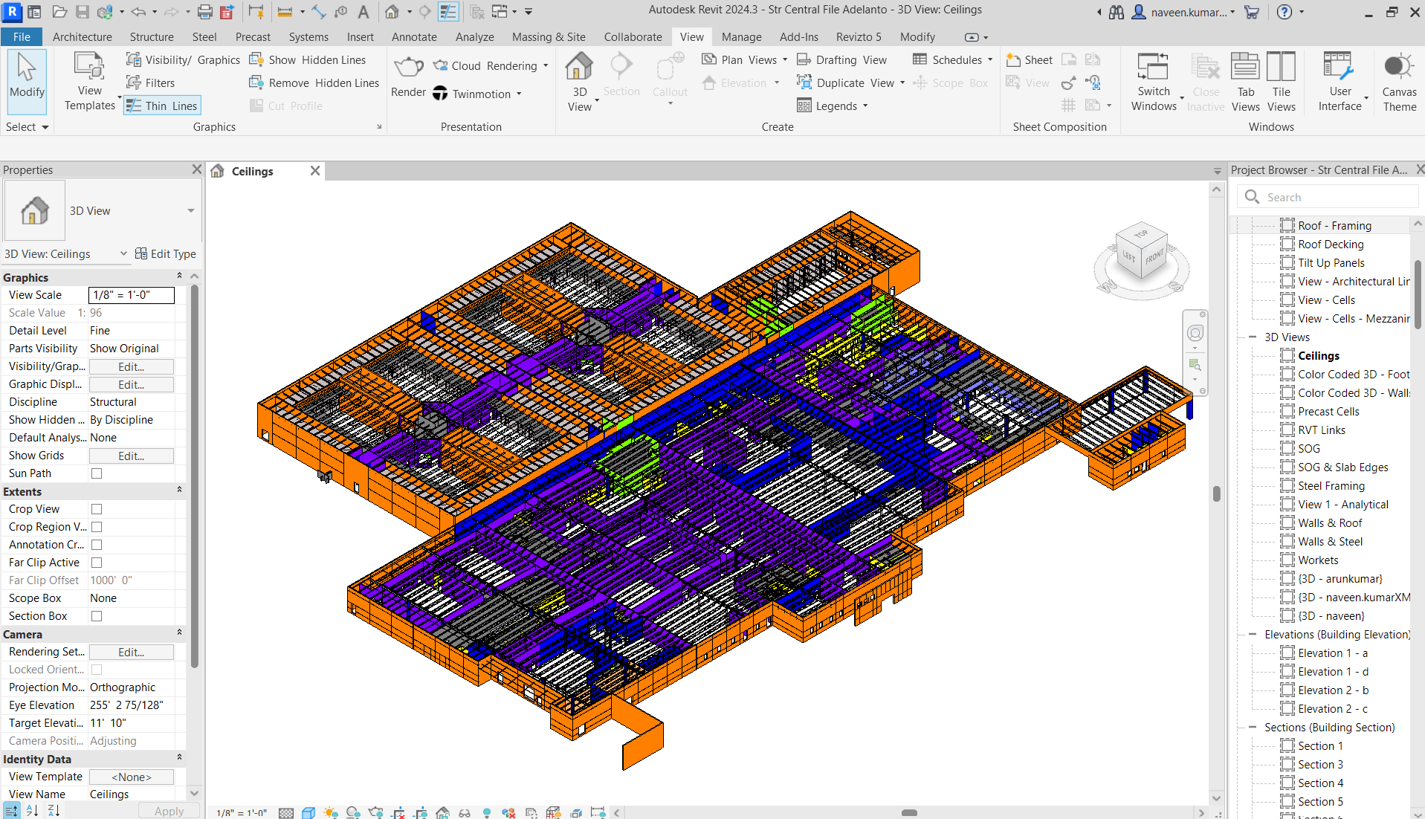Expand the Plan Views dropdown

[x=785, y=60]
